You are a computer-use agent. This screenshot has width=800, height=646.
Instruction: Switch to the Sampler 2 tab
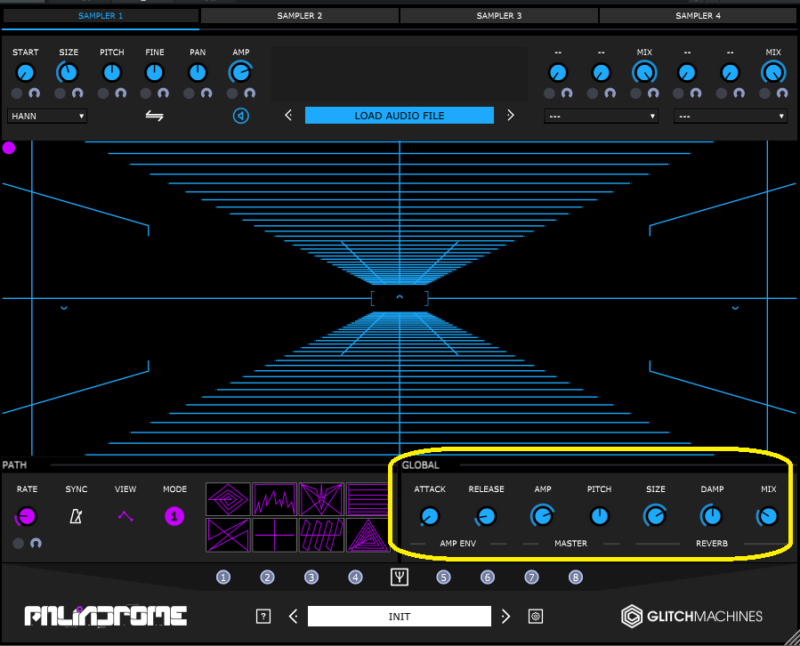click(300, 16)
